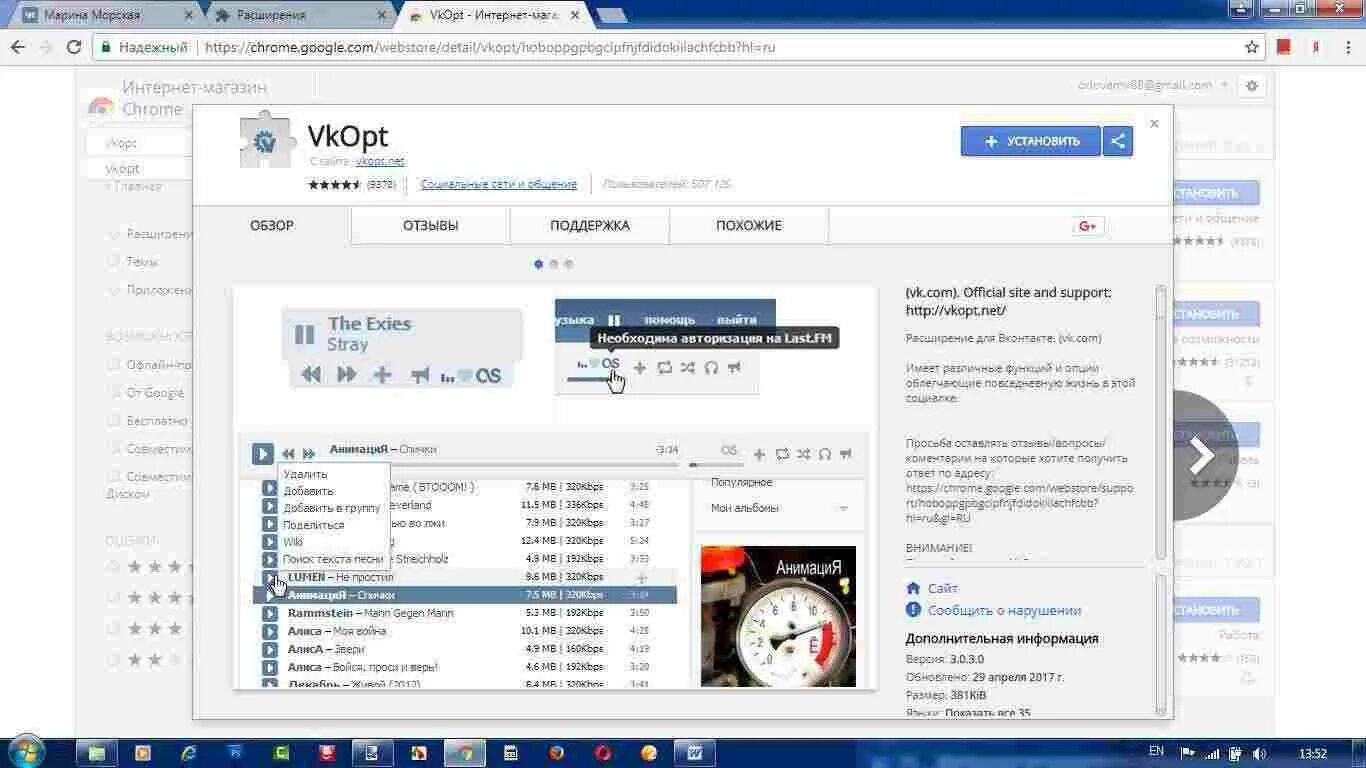Open the Сайт link
This screenshot has height=768, width=1366.
(x=943, y=588)
